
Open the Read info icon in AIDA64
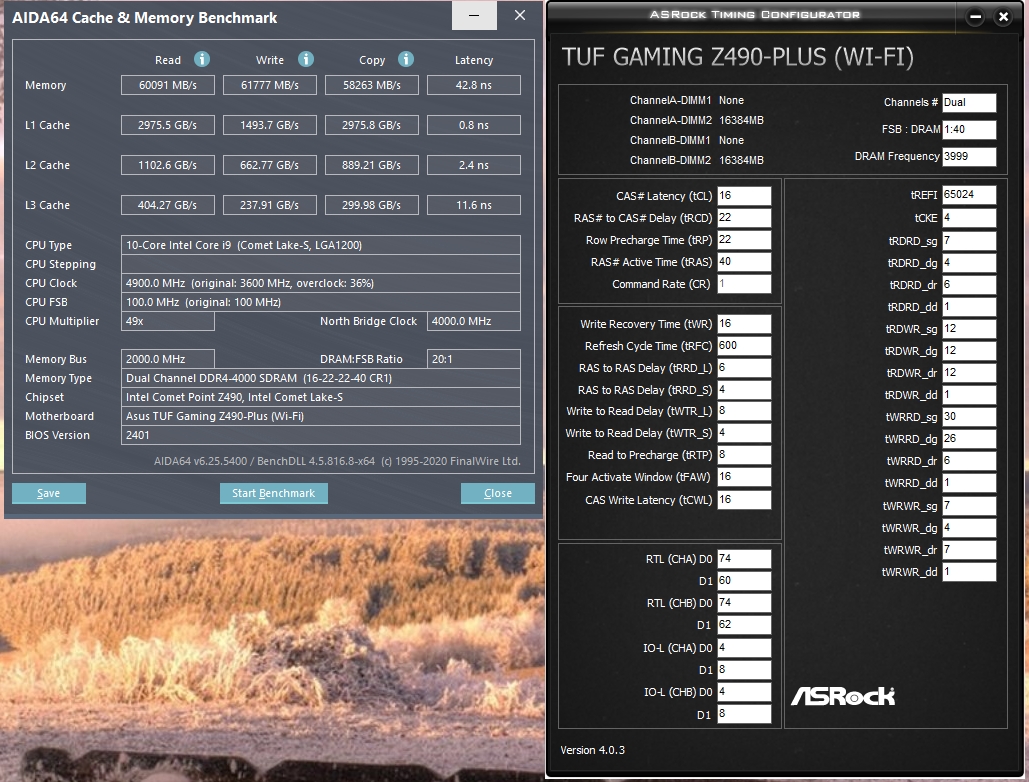pyautogui.click(x=201, y=59)
